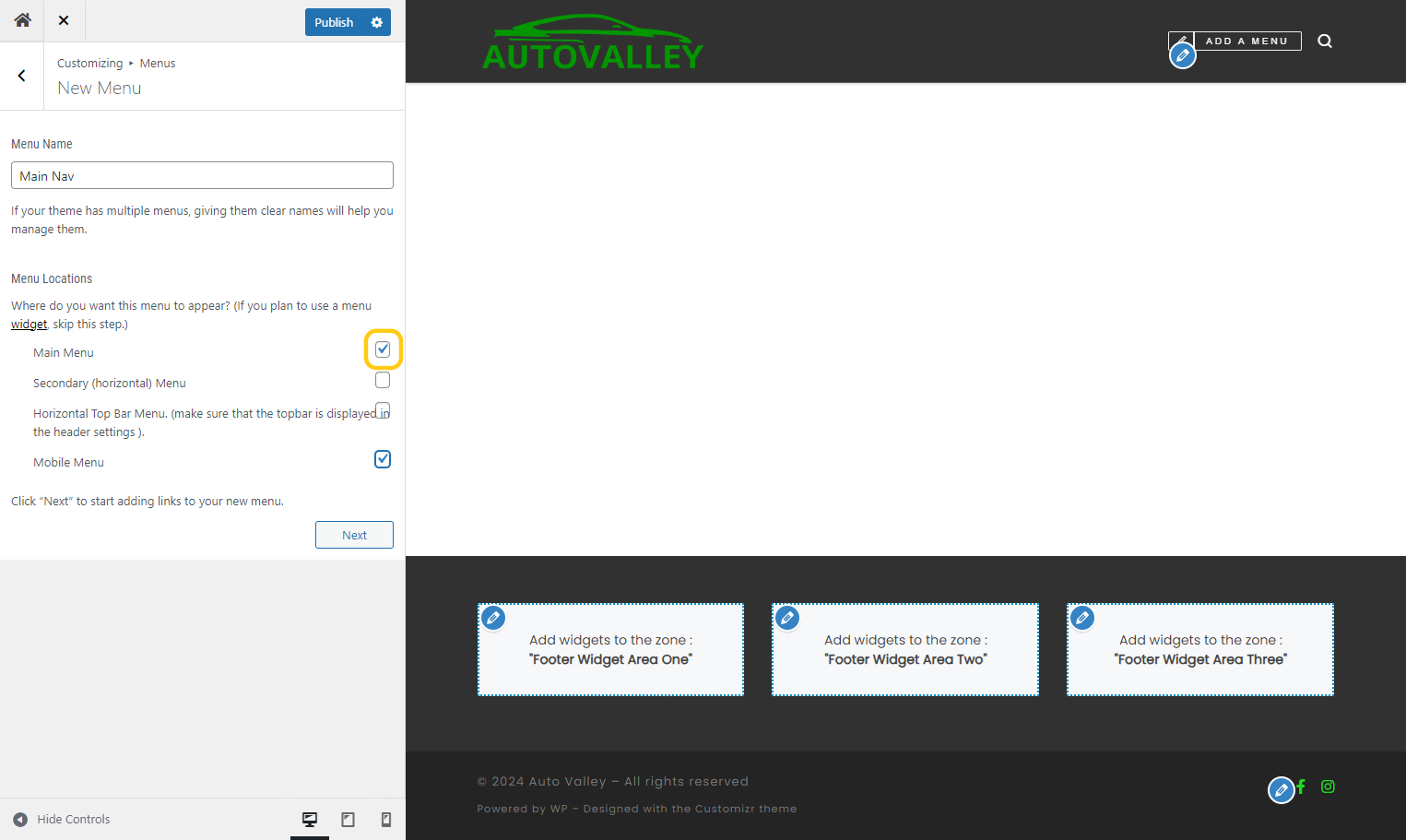
Task: Switch to desktop preview icon
Action: pyautogui.click(x=310, y=819)
